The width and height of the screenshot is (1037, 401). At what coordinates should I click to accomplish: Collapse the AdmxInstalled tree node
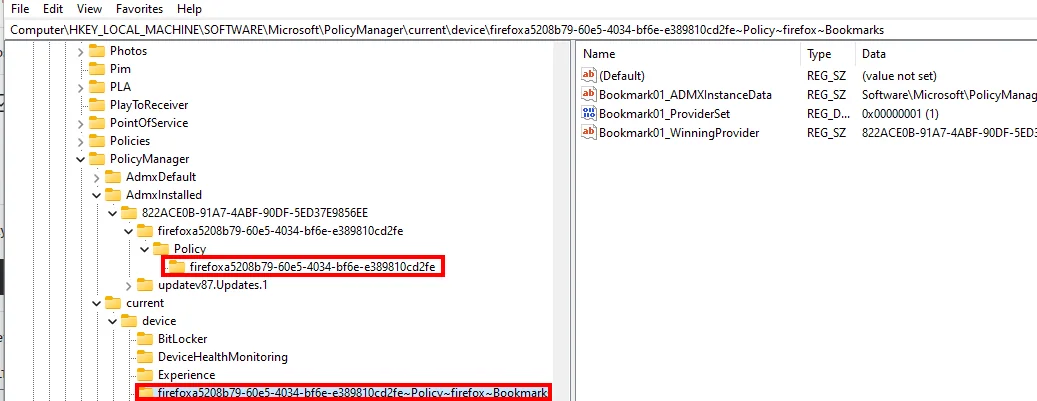(x=97, y=195)
